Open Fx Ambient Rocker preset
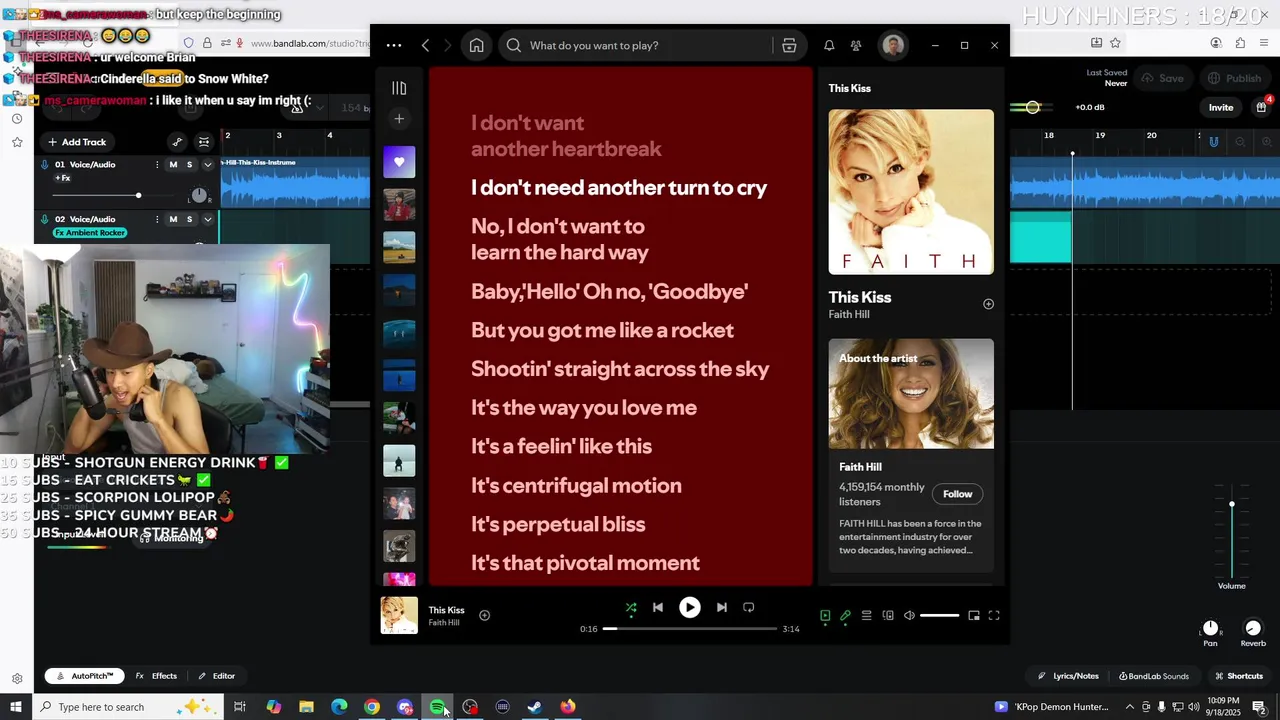Viewport: 1280px width, 720px height. coord(90,233)
